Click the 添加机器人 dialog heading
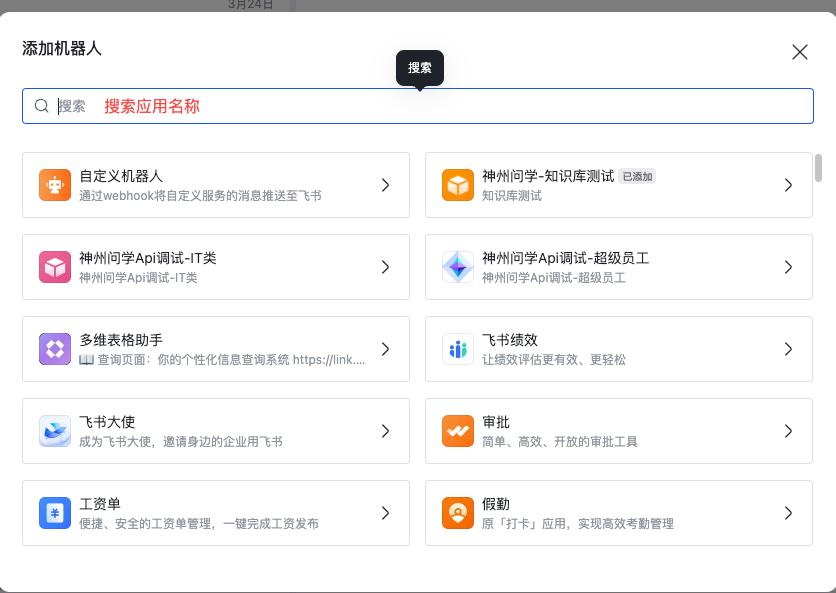 coord(62,49)
